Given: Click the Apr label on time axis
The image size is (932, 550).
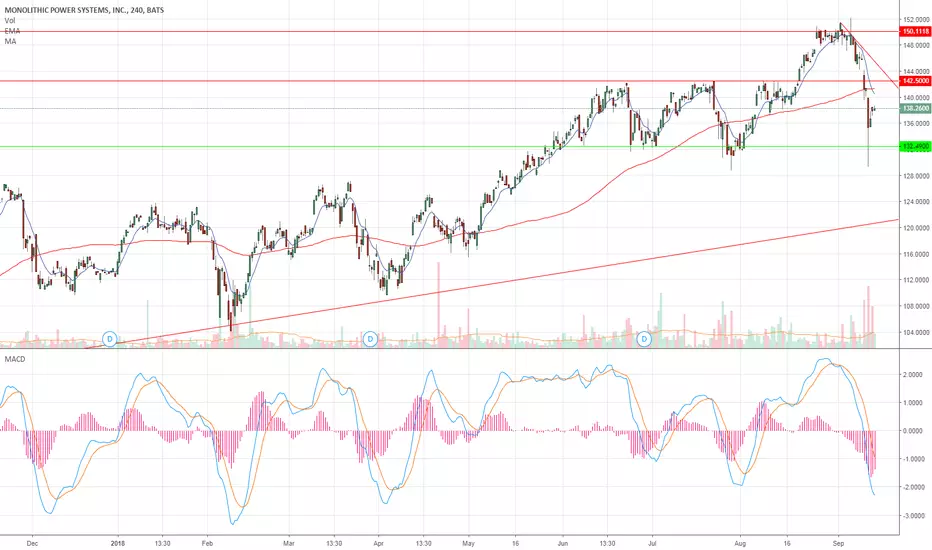Looking at the screenshot, I should tap(379, 543).
